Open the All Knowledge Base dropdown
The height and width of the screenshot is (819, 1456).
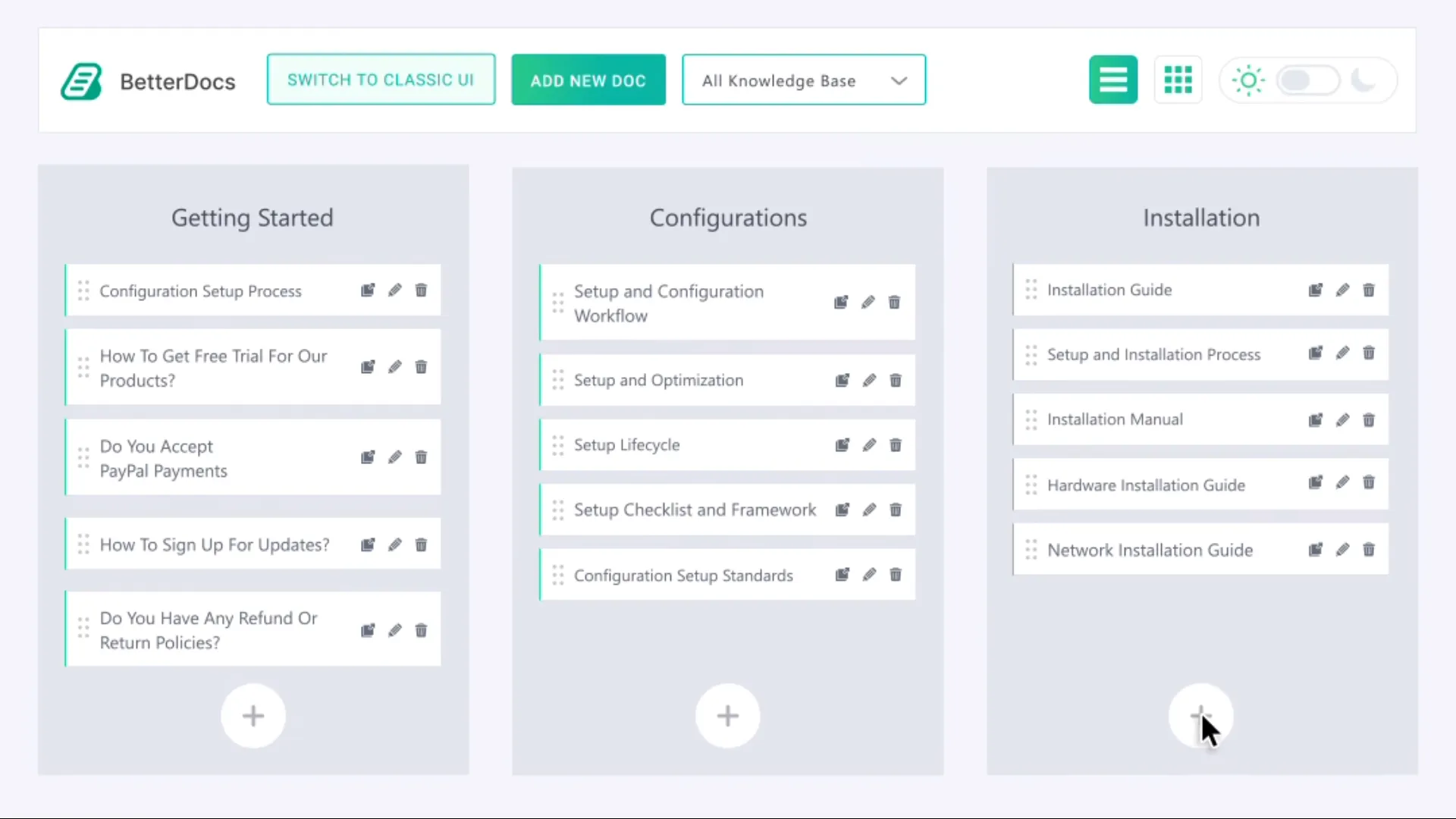coord(803,80)
